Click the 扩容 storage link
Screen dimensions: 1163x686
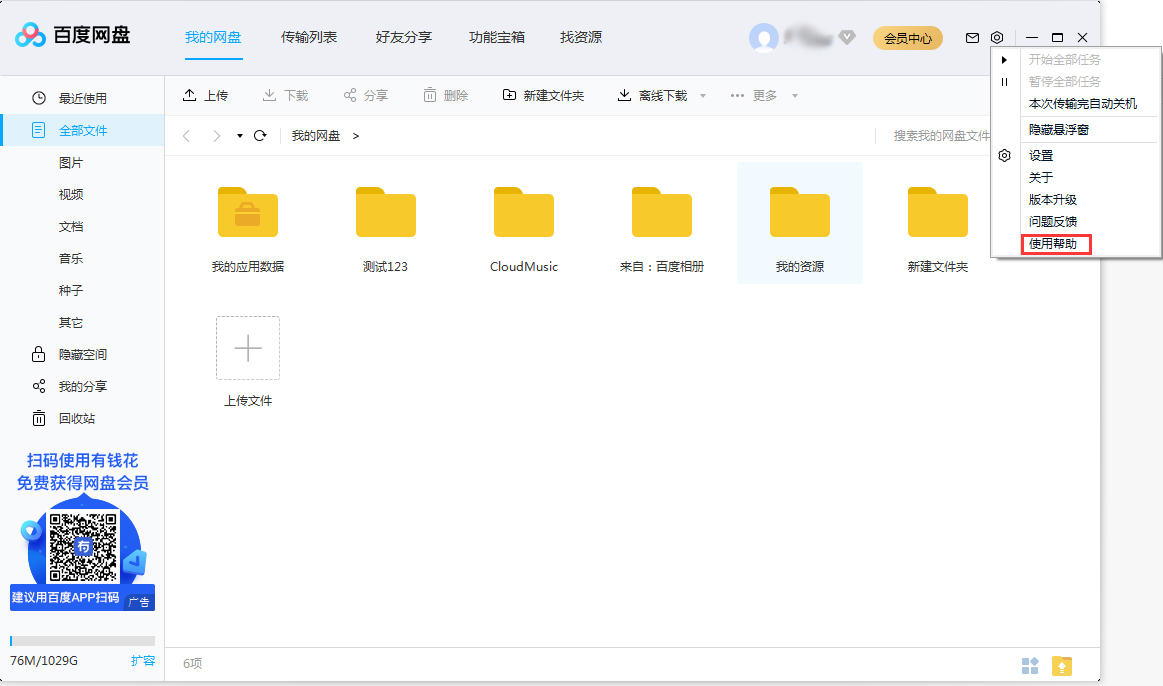pos(143,660)
